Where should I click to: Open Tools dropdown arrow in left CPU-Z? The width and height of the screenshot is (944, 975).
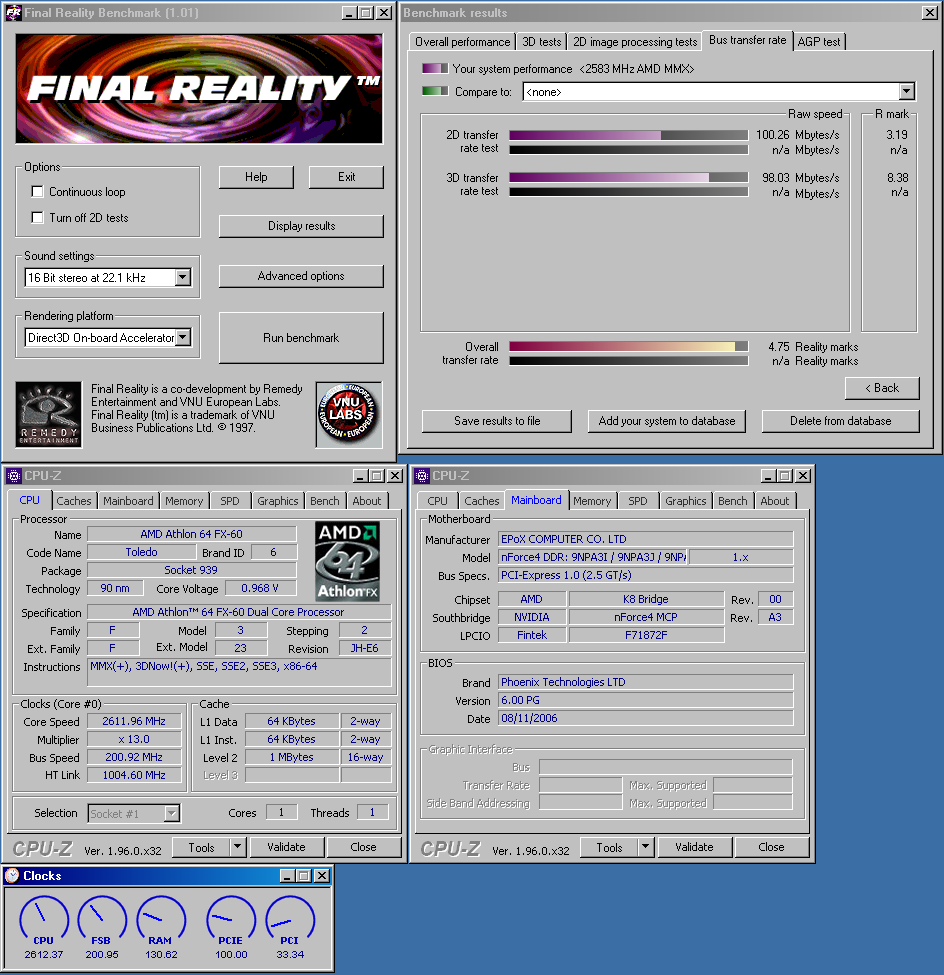[237, 847]
